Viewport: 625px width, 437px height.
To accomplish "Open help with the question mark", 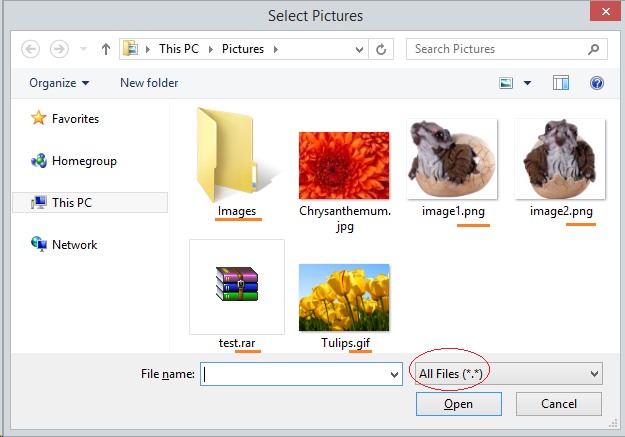I will click(x=597, y=83).
